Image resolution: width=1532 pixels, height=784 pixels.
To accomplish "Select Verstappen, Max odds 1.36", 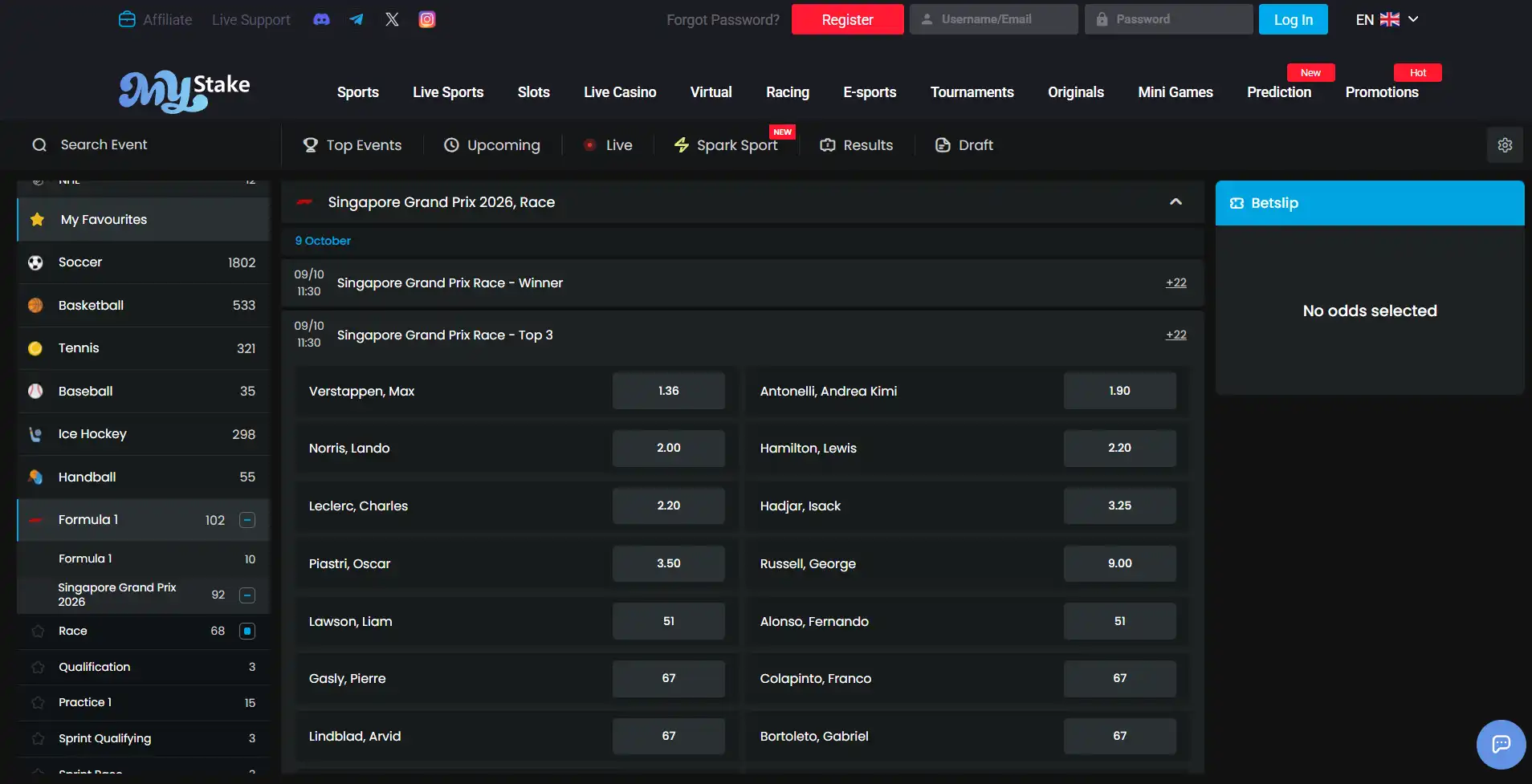I will click(x=668, y=391).
